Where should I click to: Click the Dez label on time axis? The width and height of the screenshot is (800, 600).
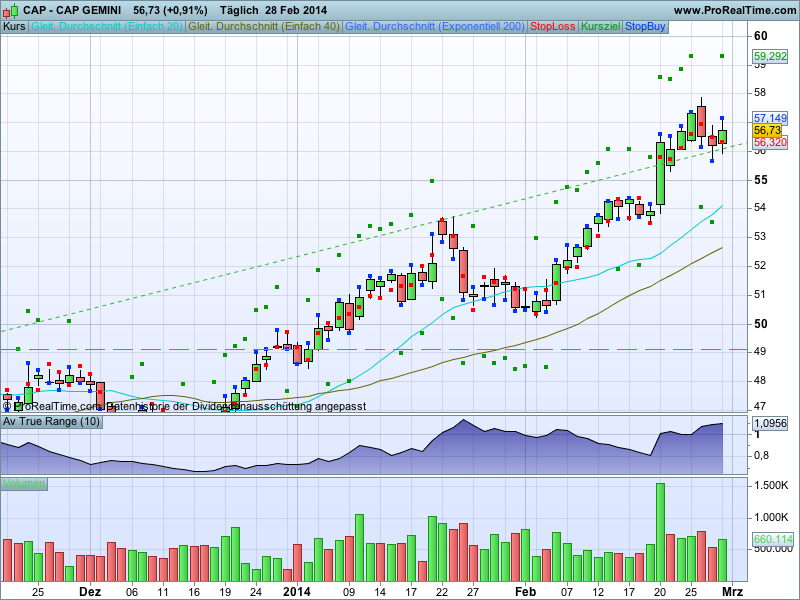90,592
